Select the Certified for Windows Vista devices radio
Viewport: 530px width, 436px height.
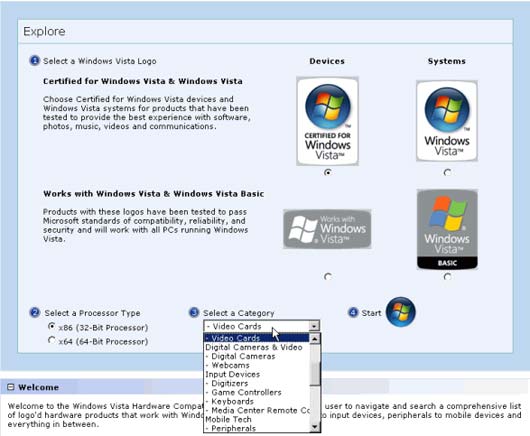tap(327, 172)
